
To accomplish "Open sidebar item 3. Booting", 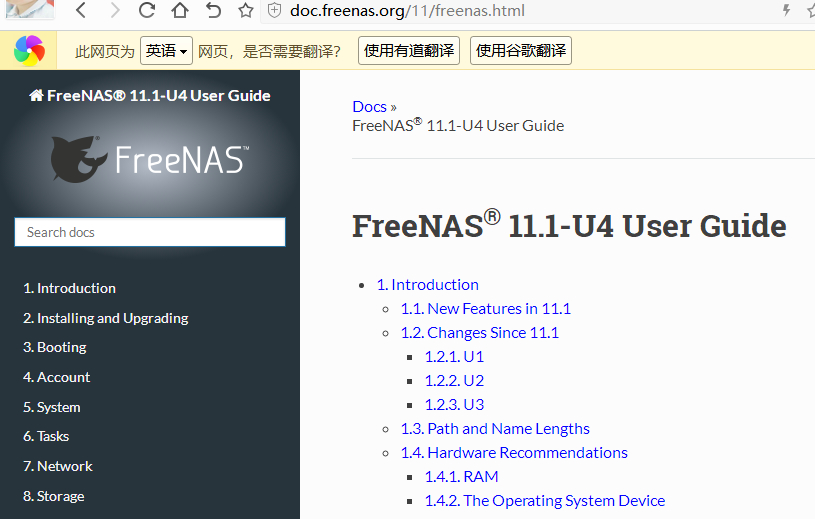I will click(55, 348).
